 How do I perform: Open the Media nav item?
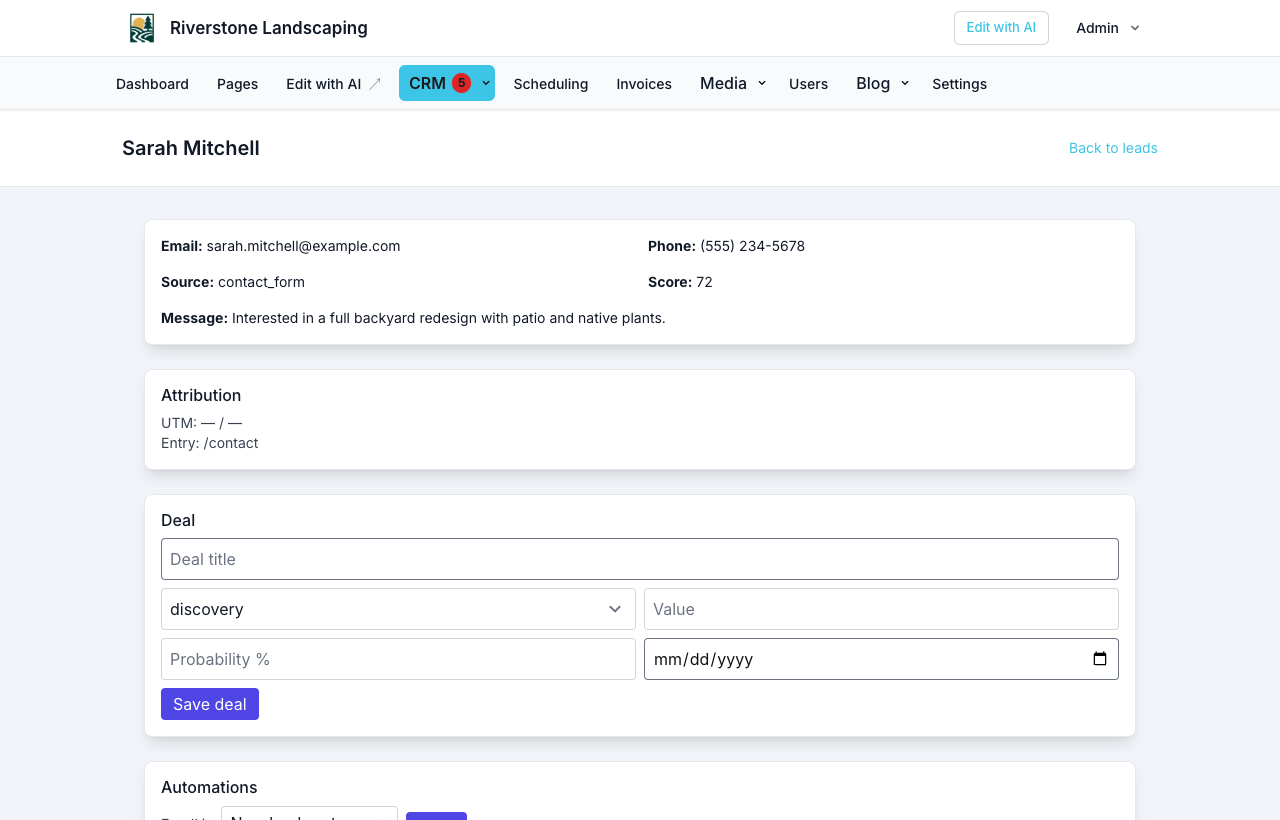click(x=723, y=83)
